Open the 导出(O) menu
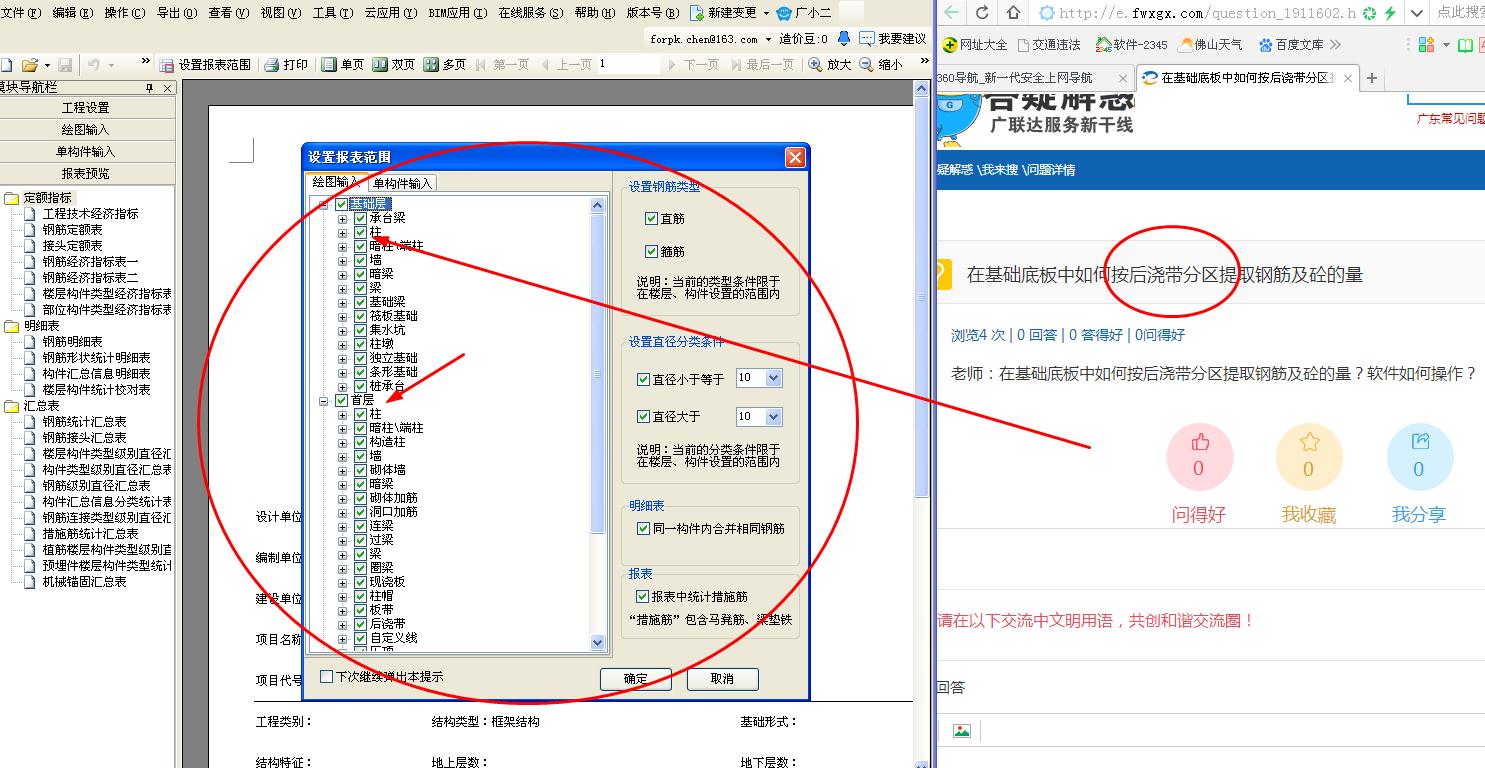 click(176, 13)
